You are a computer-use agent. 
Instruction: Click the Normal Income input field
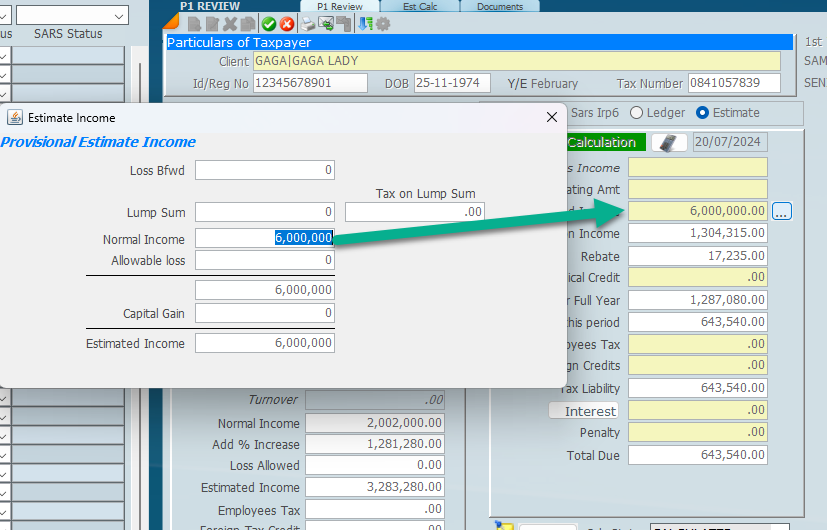tap(264, 238)
